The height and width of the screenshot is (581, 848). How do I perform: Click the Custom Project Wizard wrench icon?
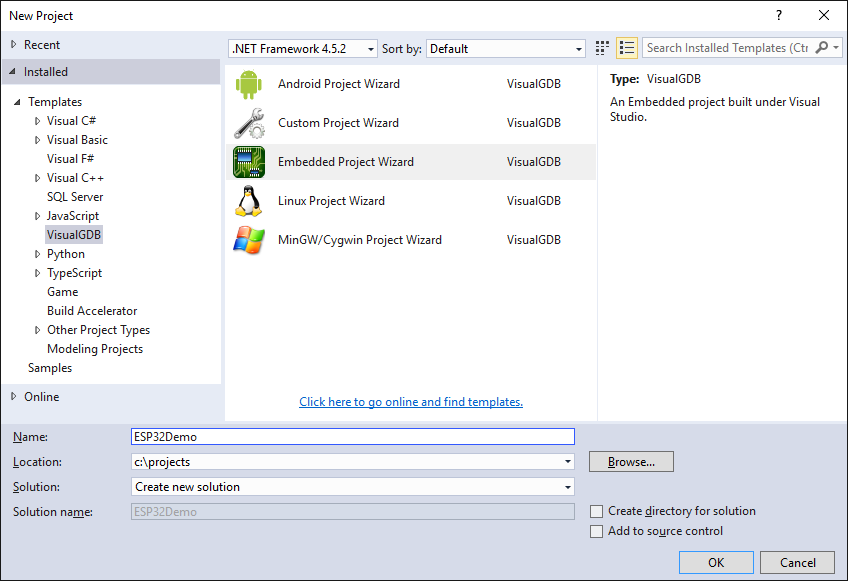tap(249, 123)
